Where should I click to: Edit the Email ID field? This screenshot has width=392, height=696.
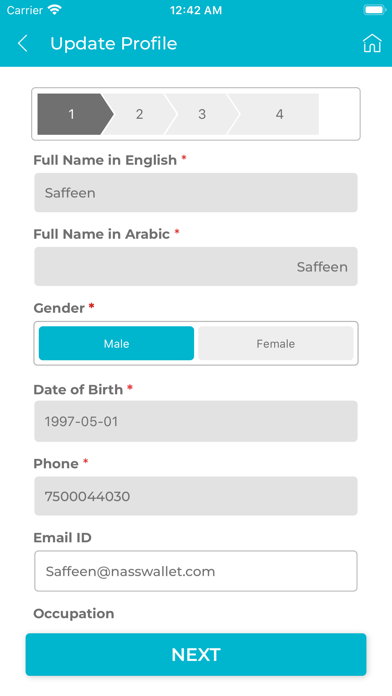[196, 571]
